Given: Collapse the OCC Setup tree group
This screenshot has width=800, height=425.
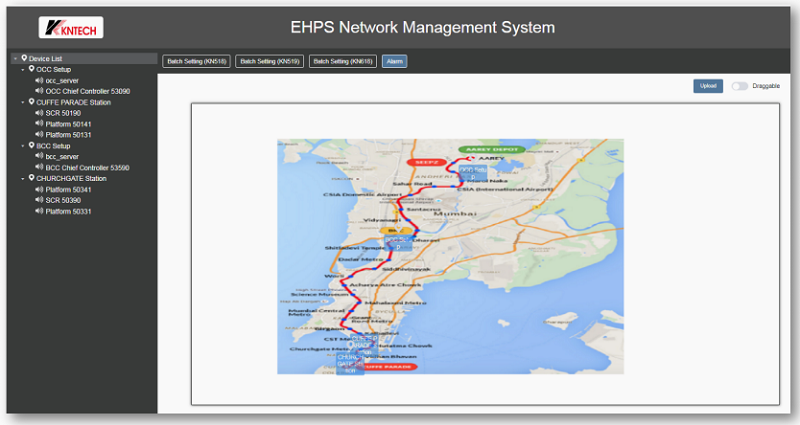Looking at the screenshot, I should click(22, 70).
